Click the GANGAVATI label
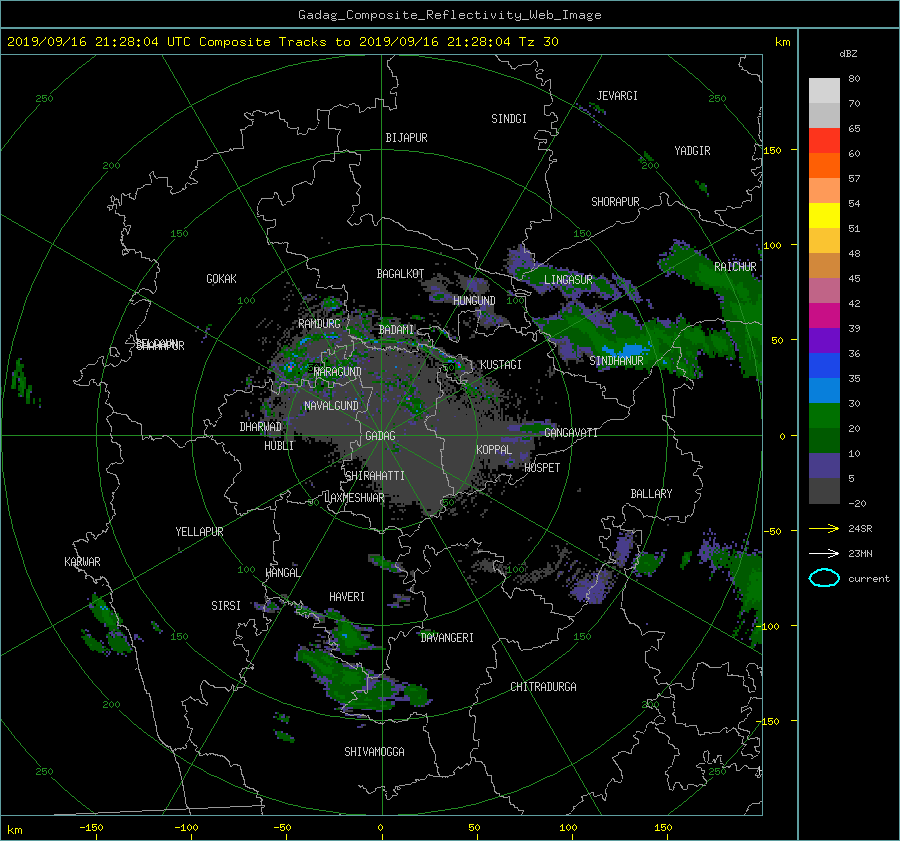900x841 pixels. point(571,433)
